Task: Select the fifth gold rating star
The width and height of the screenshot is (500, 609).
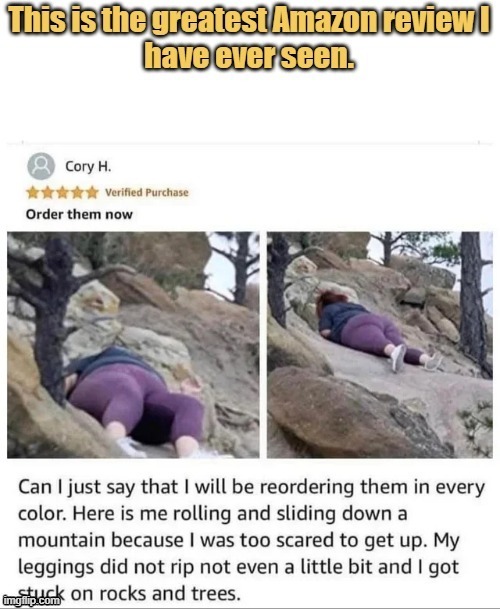Action: pos(92,192)
